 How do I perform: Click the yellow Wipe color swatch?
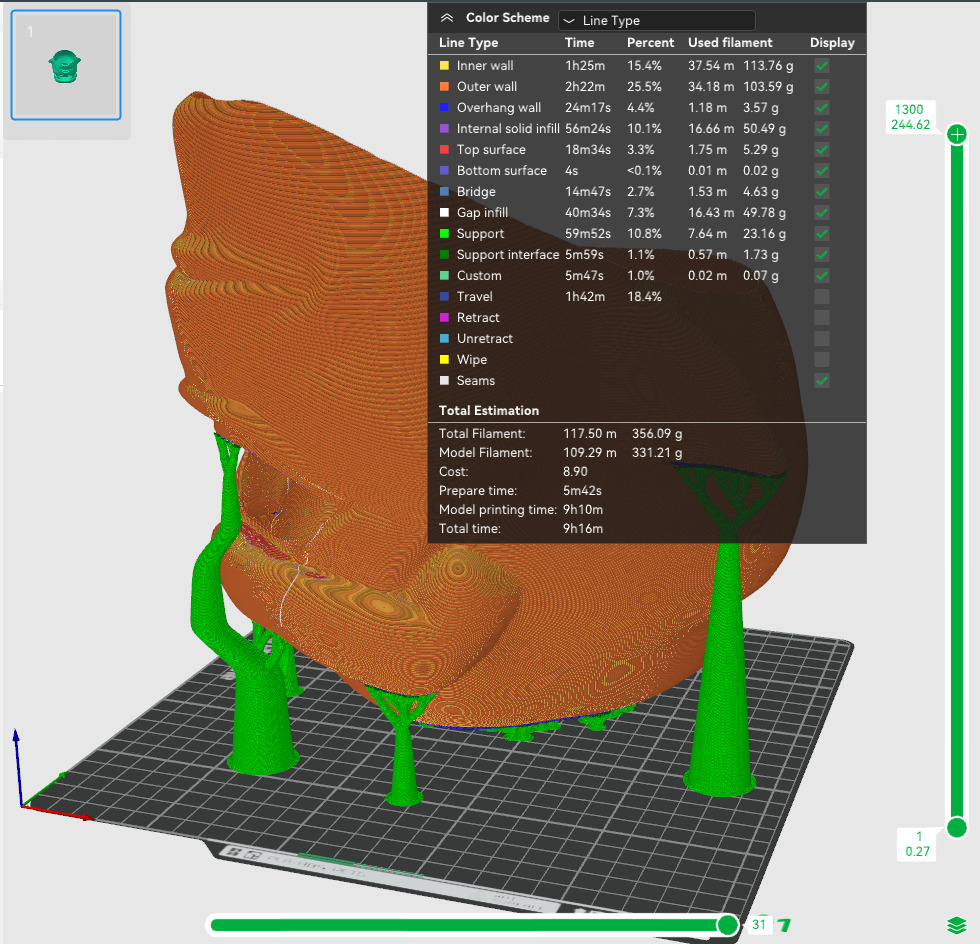point(444,359)
